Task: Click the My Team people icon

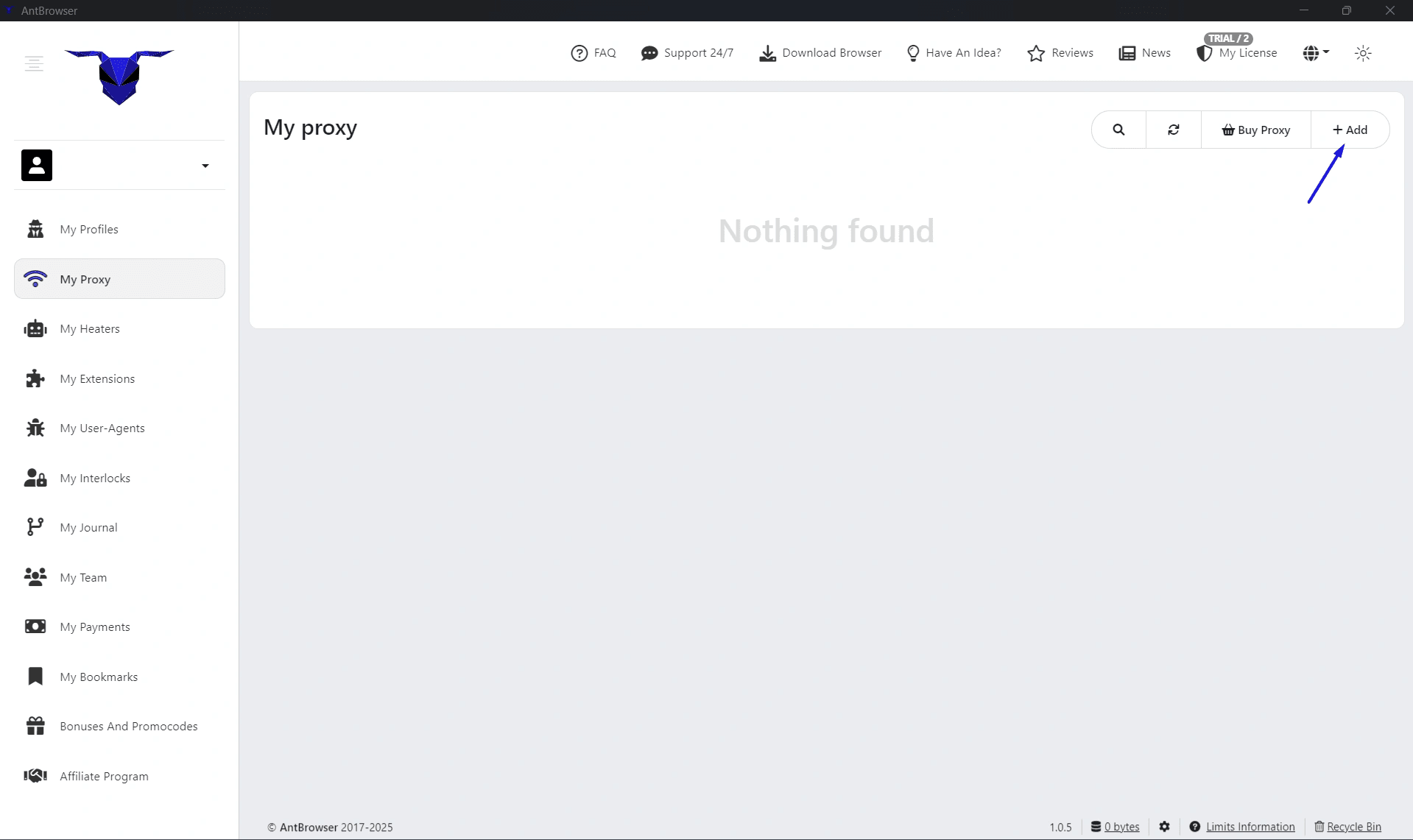Action: point(35,576)
